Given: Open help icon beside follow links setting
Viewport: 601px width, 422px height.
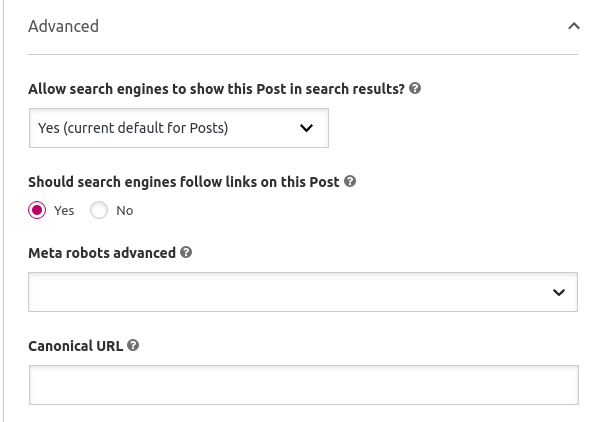Looking at the screenshot, I should point(350,181).
